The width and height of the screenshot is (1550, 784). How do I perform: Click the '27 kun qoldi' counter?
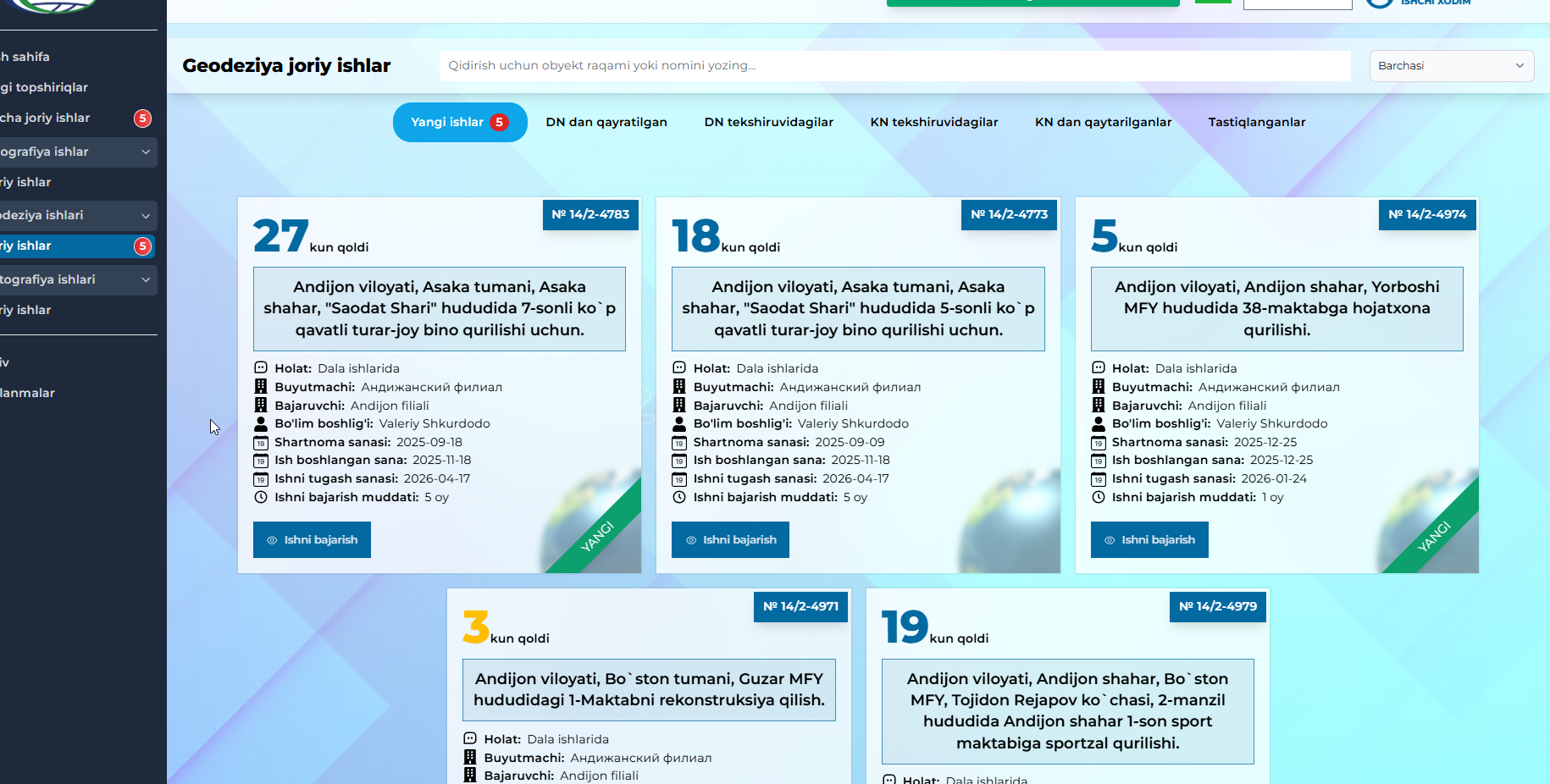(311, 236)
